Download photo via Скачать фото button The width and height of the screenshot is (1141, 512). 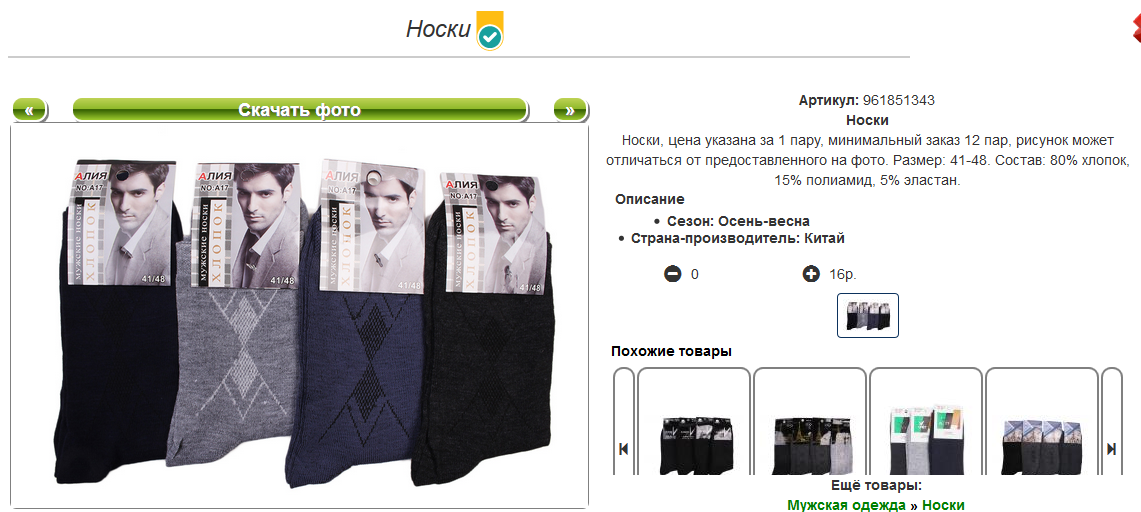[300, 110]
